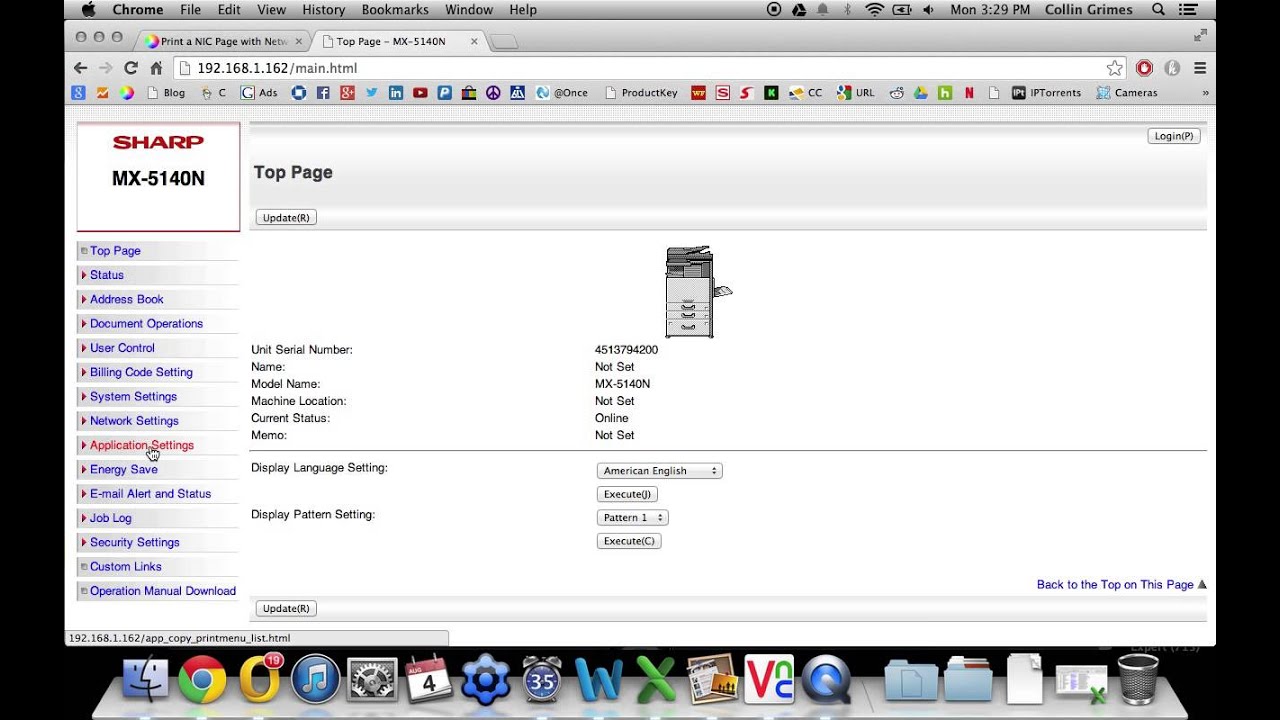The width and height of the screenshot is (1280, 720).
Task: Open the Facebook bookmark icon
Action: point(323,92)
